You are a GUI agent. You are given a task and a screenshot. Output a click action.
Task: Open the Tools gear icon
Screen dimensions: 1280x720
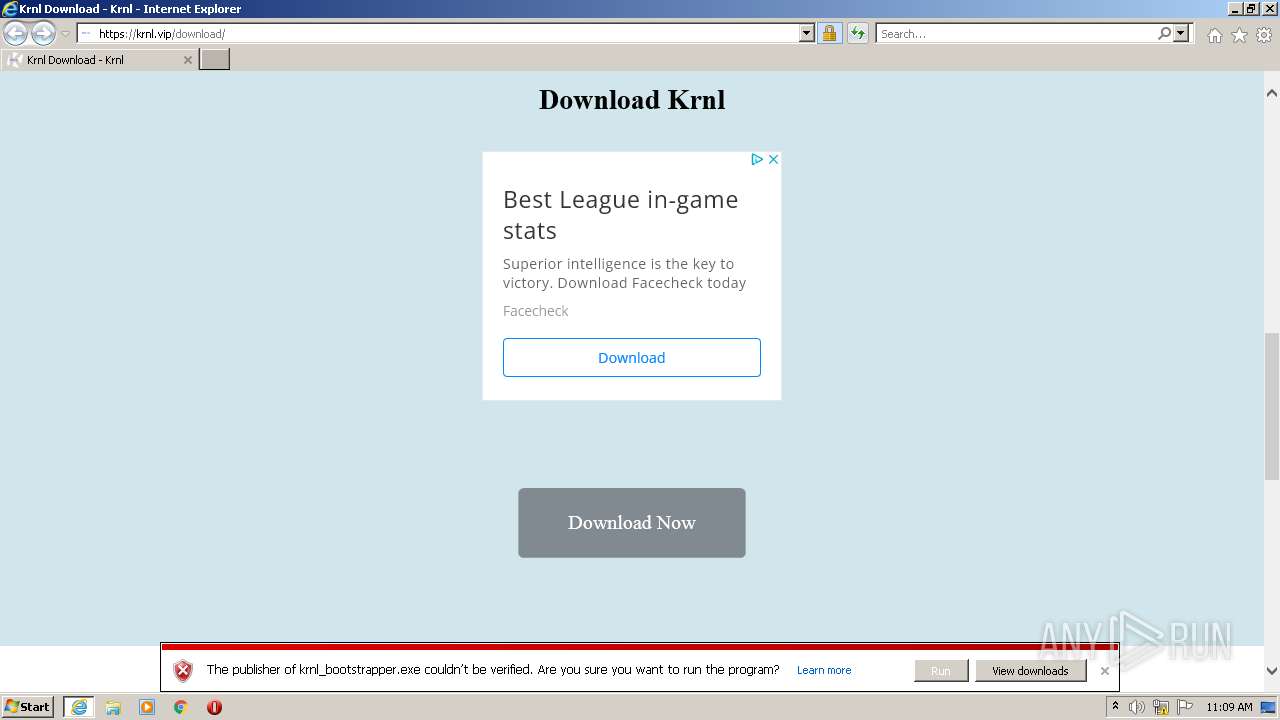point(1264,35)
